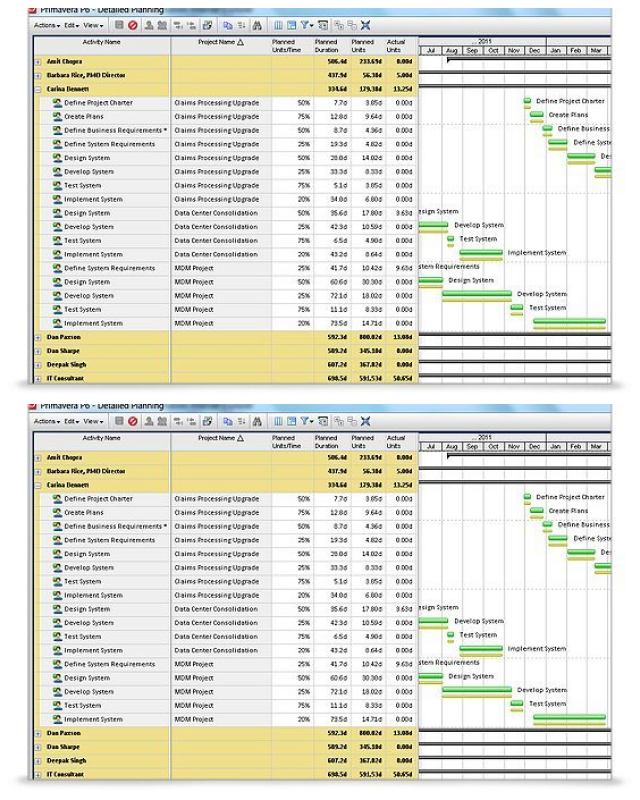This screenshot has height=800, width=640.
Task: Click the red cancel icon in bottom window
Action: coord(133,421)
